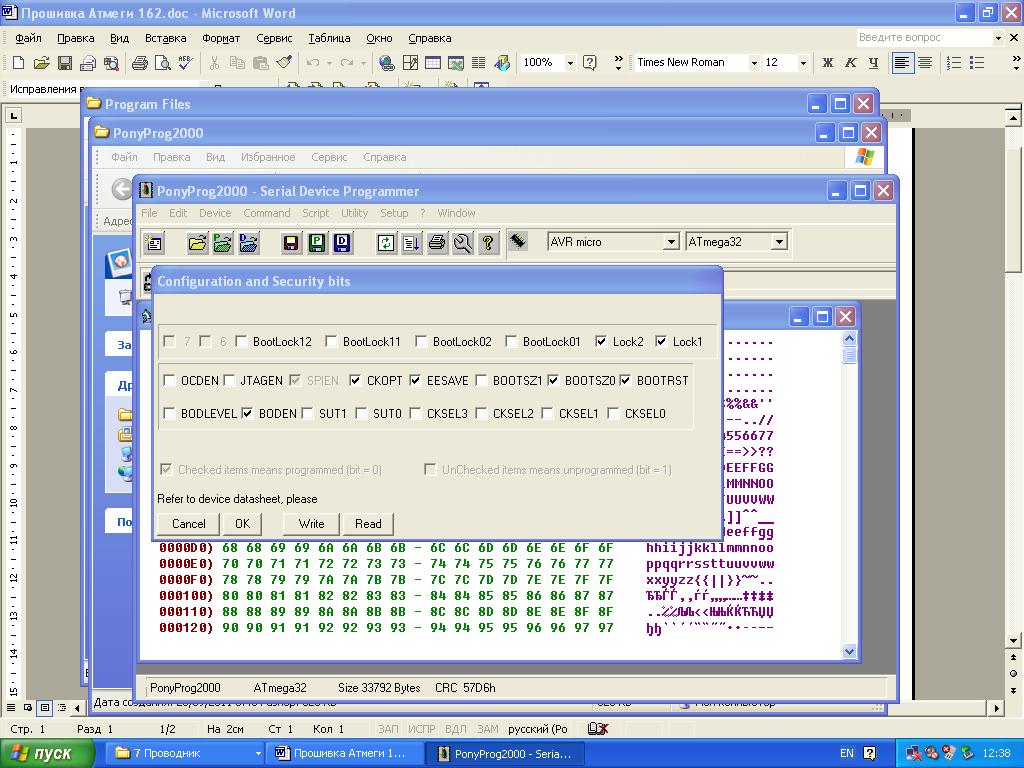Open Undo history dropdown arrow in Word
This screenshot has width=1024, height=768.
[x=329, y=63]
